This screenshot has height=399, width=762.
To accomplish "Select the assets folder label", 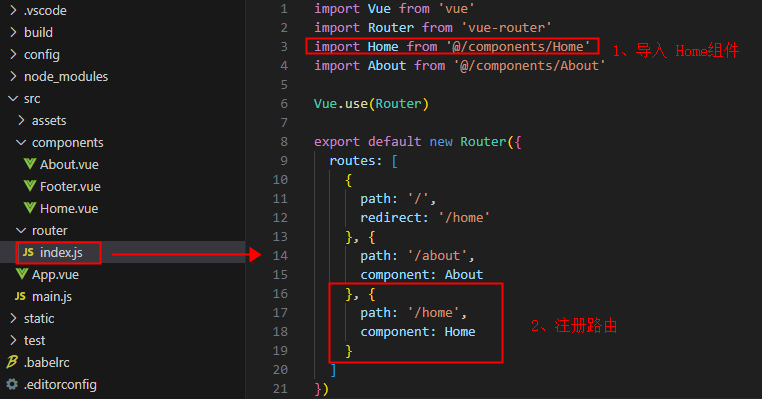I will (49, 121).
